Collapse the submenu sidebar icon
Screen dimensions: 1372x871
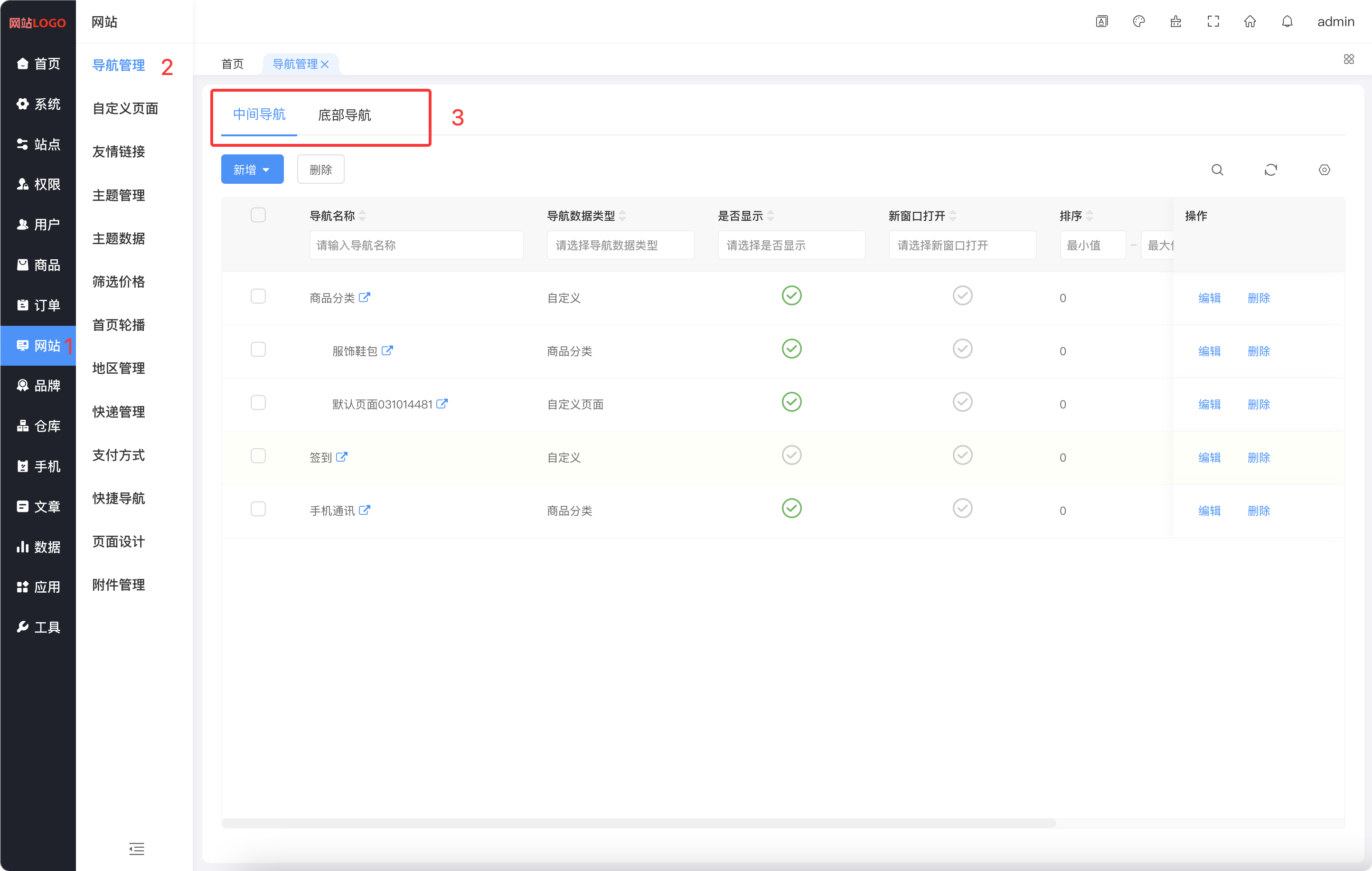pos(136,849)
